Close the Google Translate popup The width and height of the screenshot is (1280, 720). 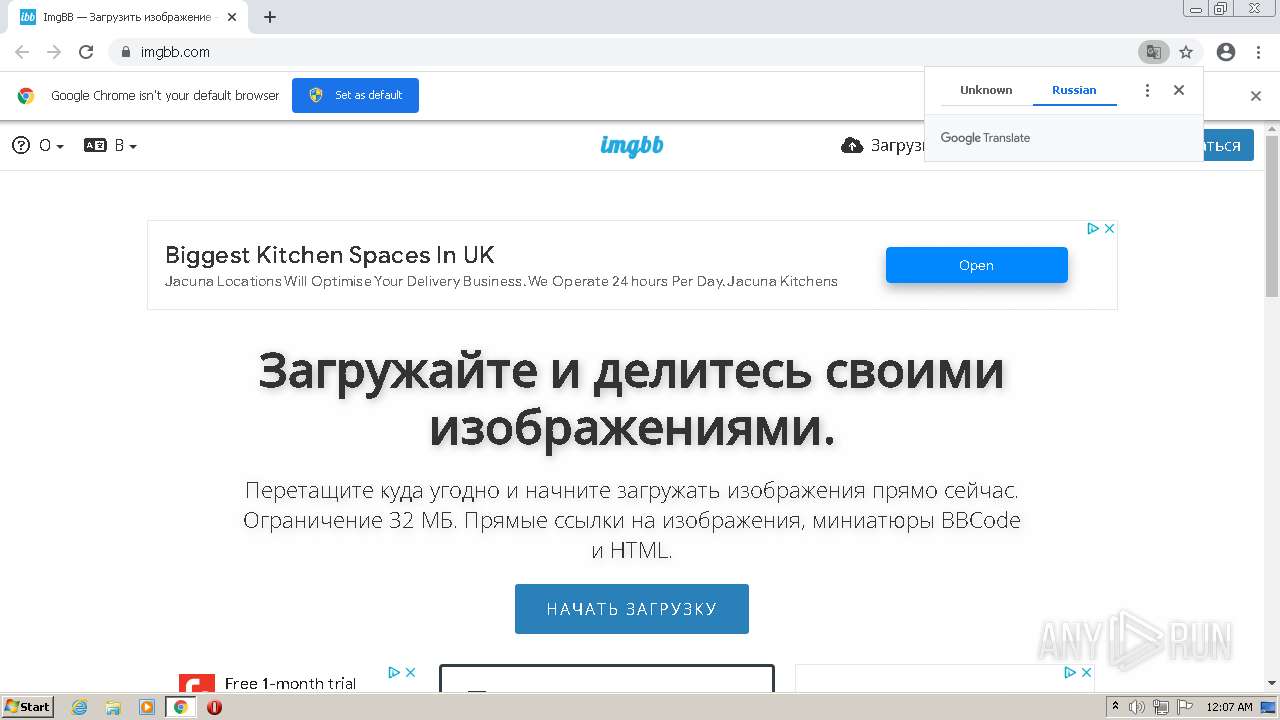[x=1179, y=90]
